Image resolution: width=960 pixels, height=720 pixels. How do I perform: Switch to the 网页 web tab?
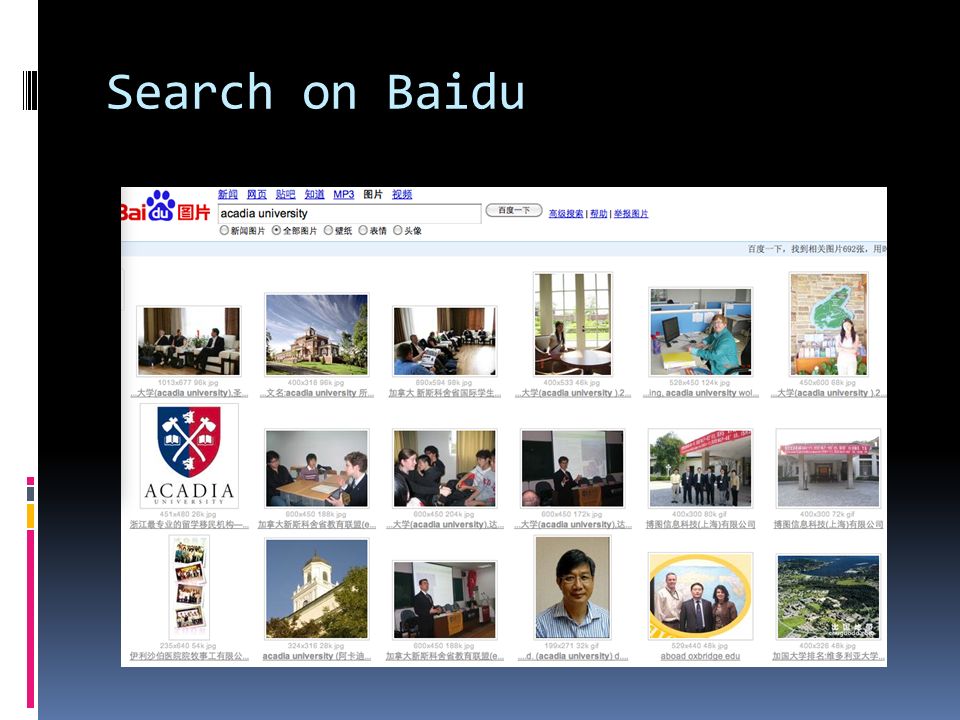coord(257,194)
